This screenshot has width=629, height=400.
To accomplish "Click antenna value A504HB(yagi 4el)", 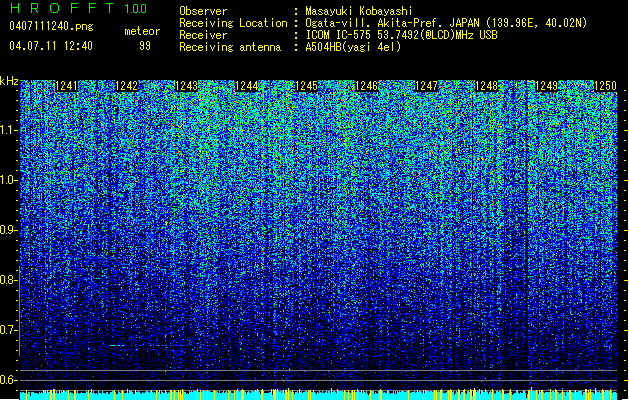I will [353, 47].
